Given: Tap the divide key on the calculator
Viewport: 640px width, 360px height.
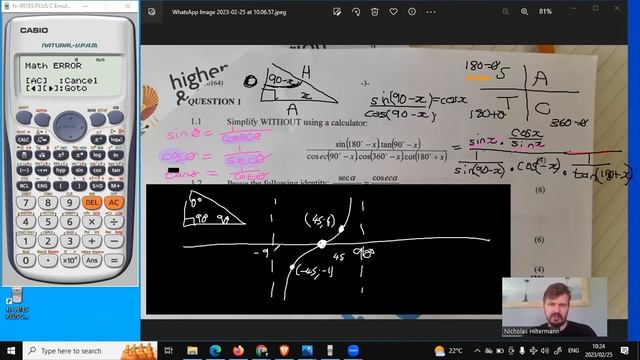Looking at the screenshot, I should coord(114,222).
